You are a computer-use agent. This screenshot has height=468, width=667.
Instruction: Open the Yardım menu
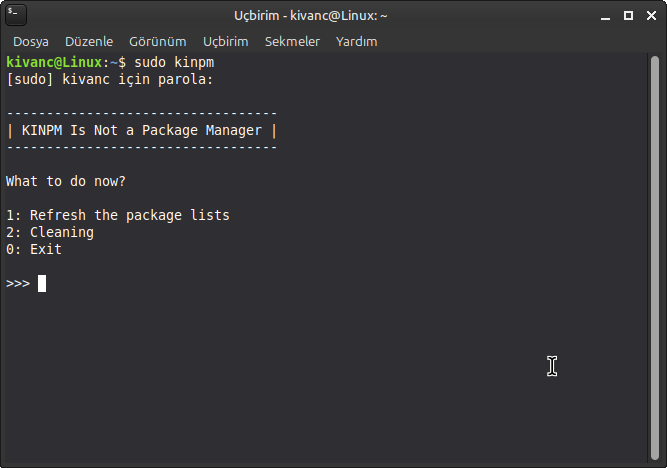358,42
